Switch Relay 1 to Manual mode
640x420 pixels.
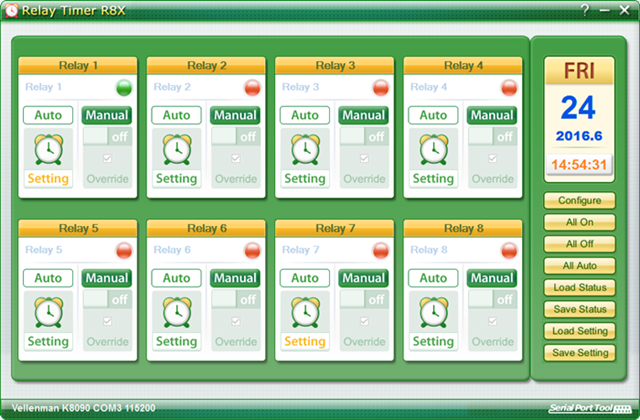coord(107,115)
